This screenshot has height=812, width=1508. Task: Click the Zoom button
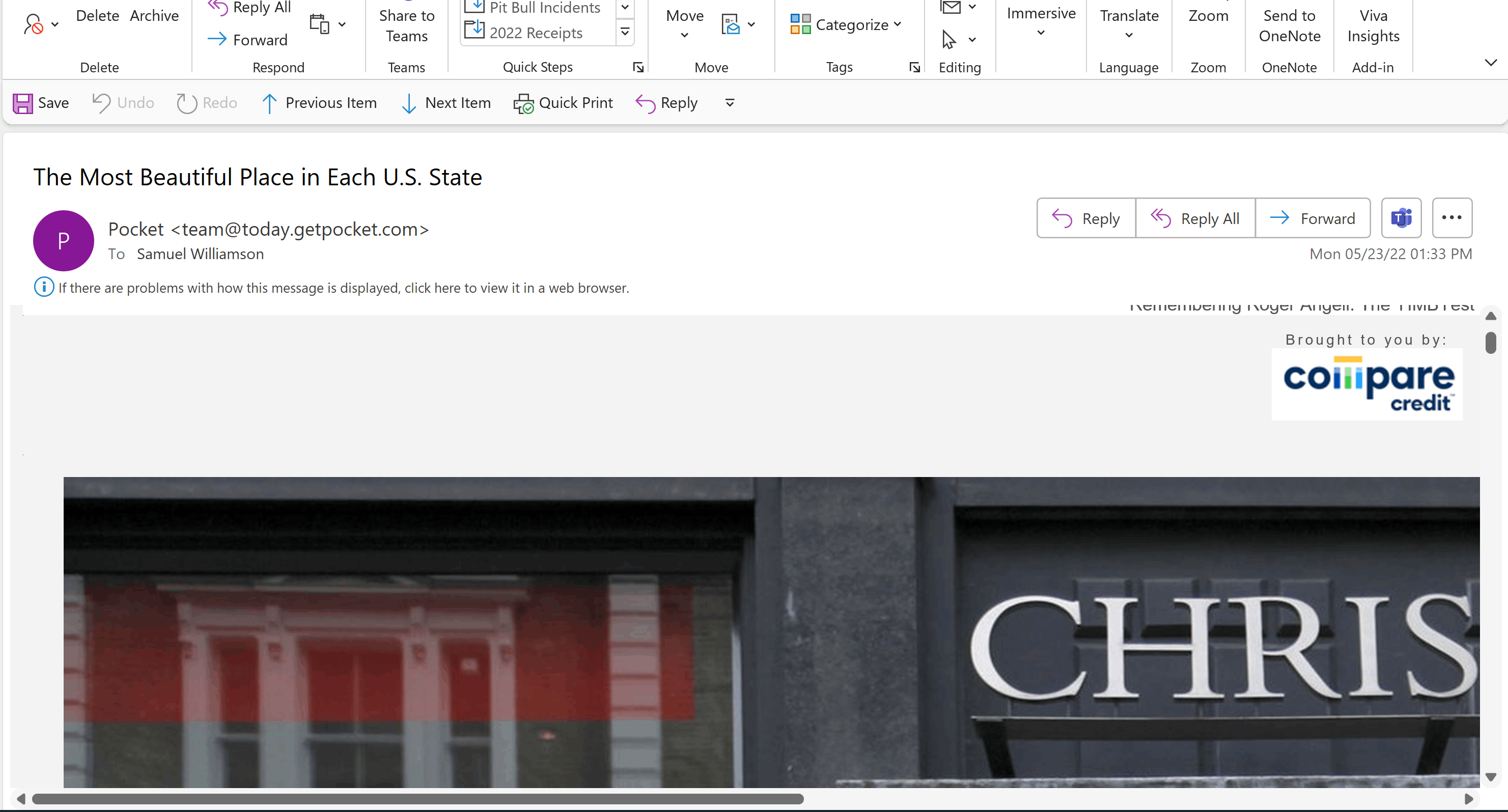[x=1208, y=16]
